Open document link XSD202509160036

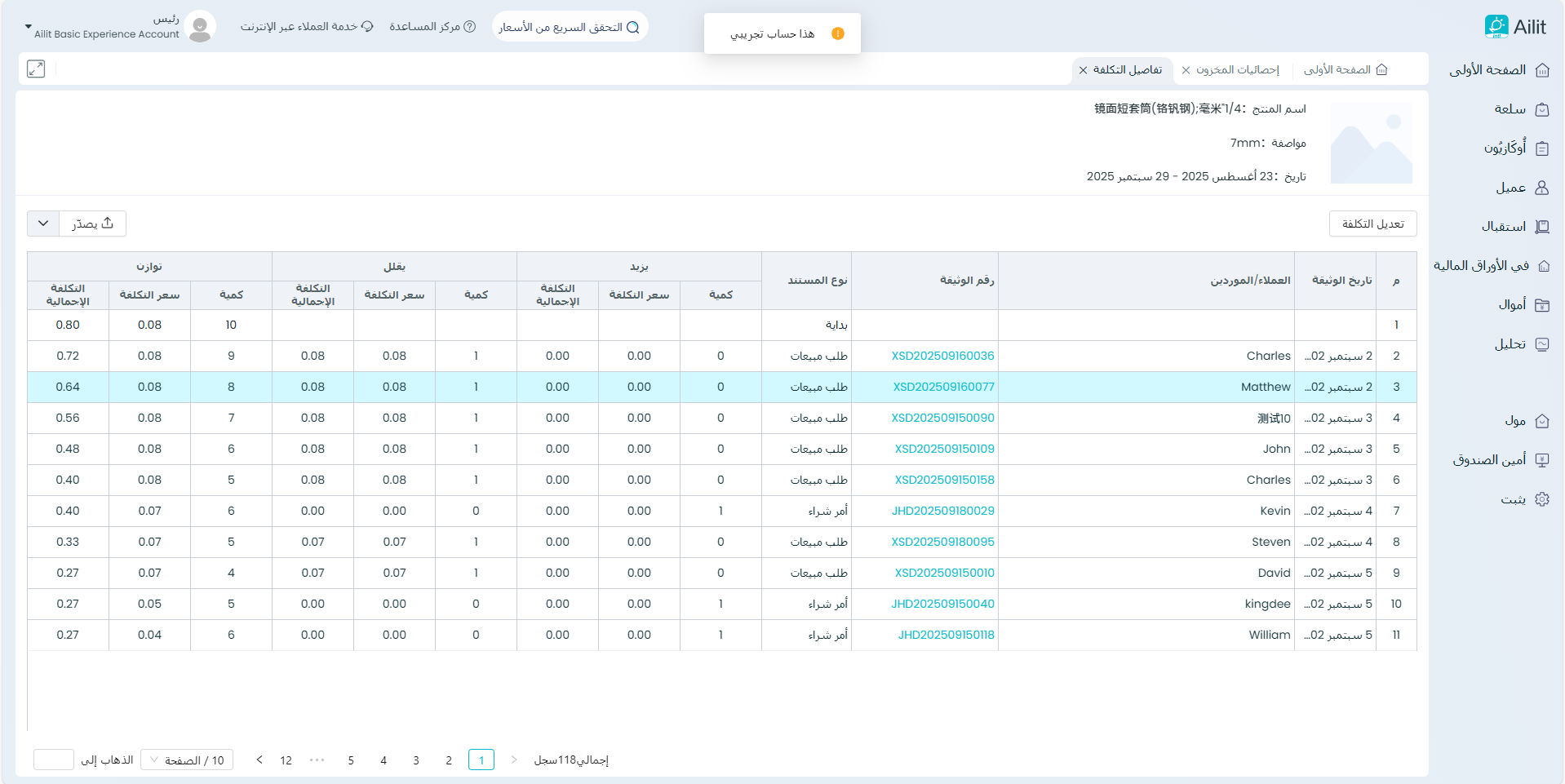click(942, 356)
